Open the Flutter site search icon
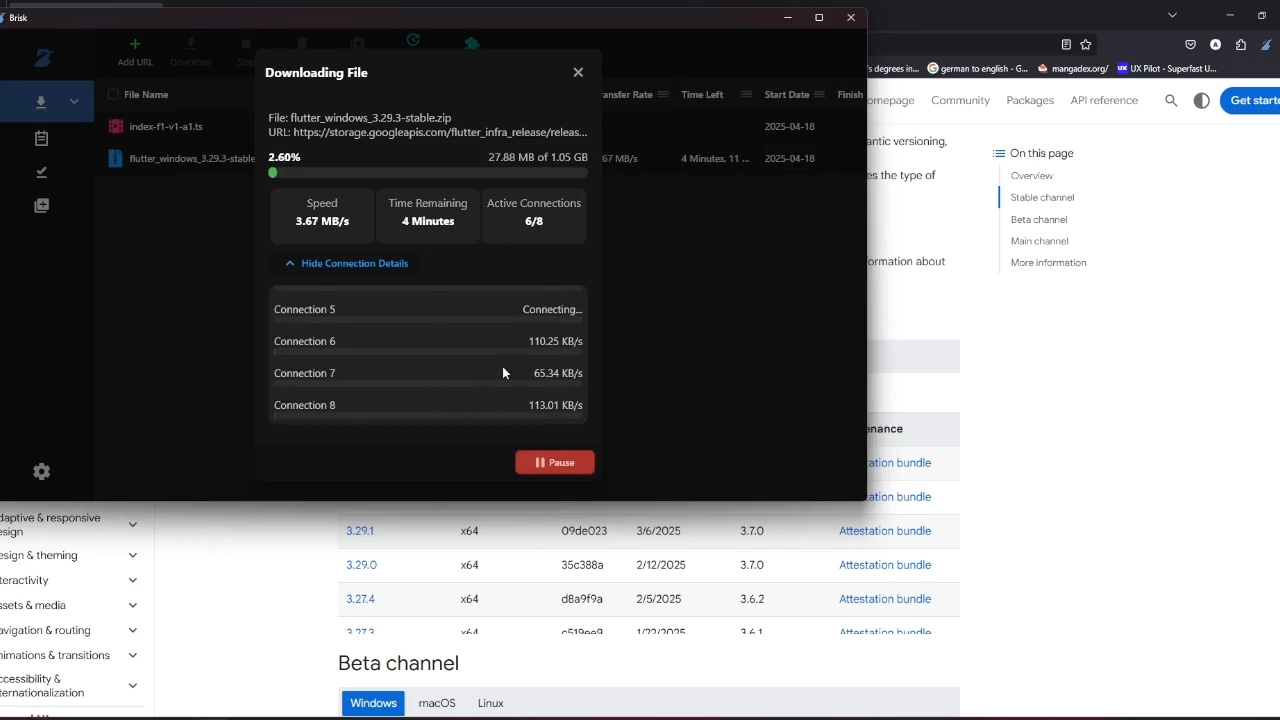 point(1171,100)
